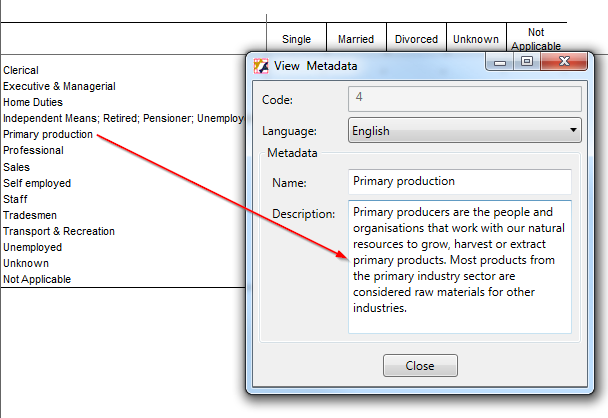Viewport: 608px width, 418px height.
Task: Click the View Metadata dialog app icon
Action: click(x=262, y=66)
